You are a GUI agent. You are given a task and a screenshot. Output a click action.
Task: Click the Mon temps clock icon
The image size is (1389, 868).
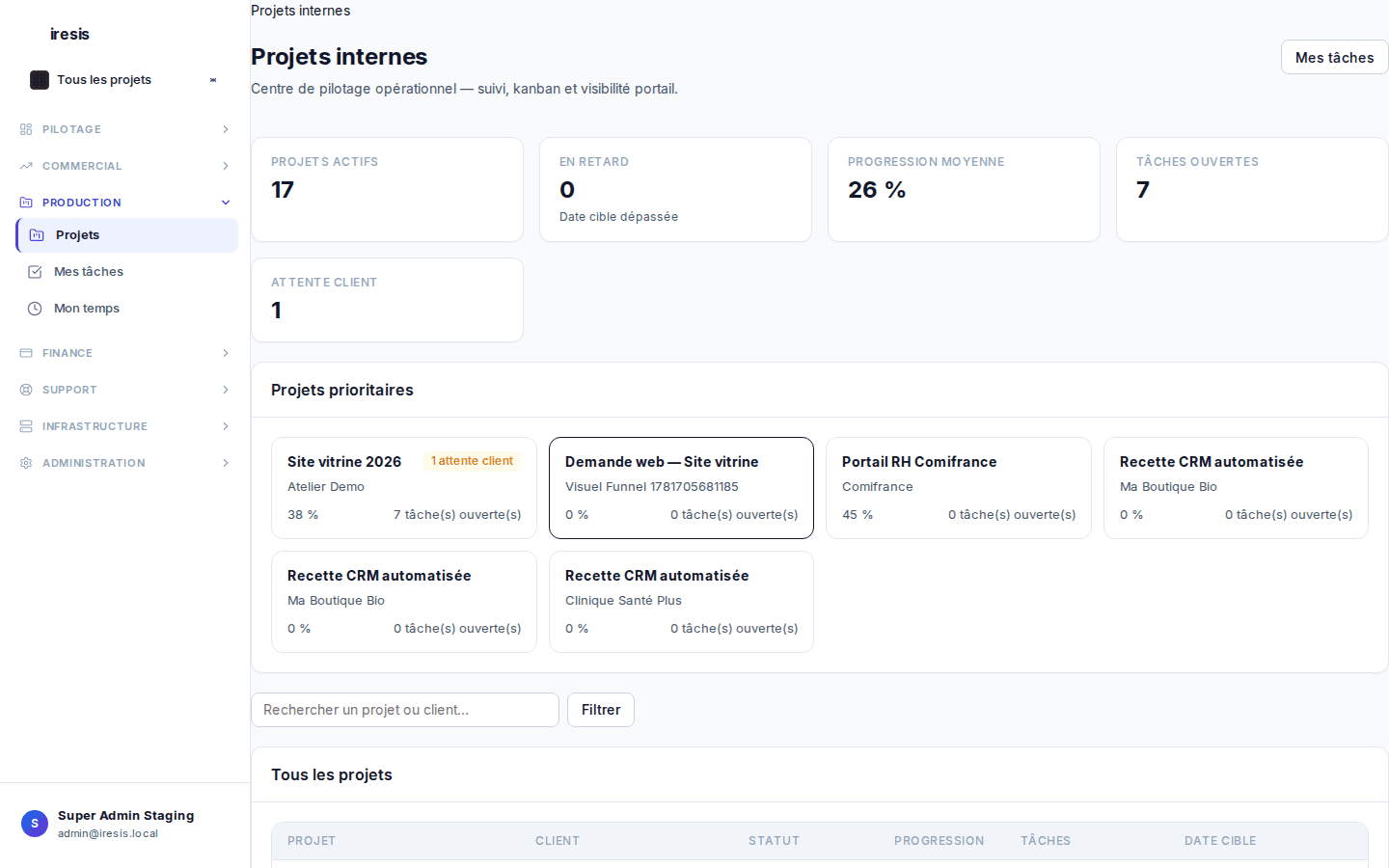(x=35, y=309)
